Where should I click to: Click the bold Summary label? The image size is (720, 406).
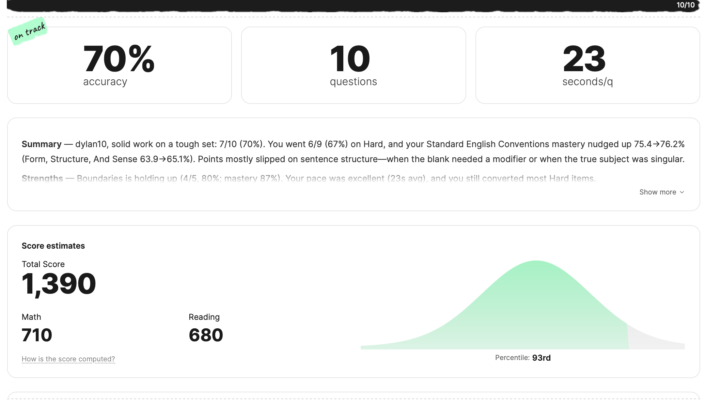pyautogui.click(x=42, y=144)
